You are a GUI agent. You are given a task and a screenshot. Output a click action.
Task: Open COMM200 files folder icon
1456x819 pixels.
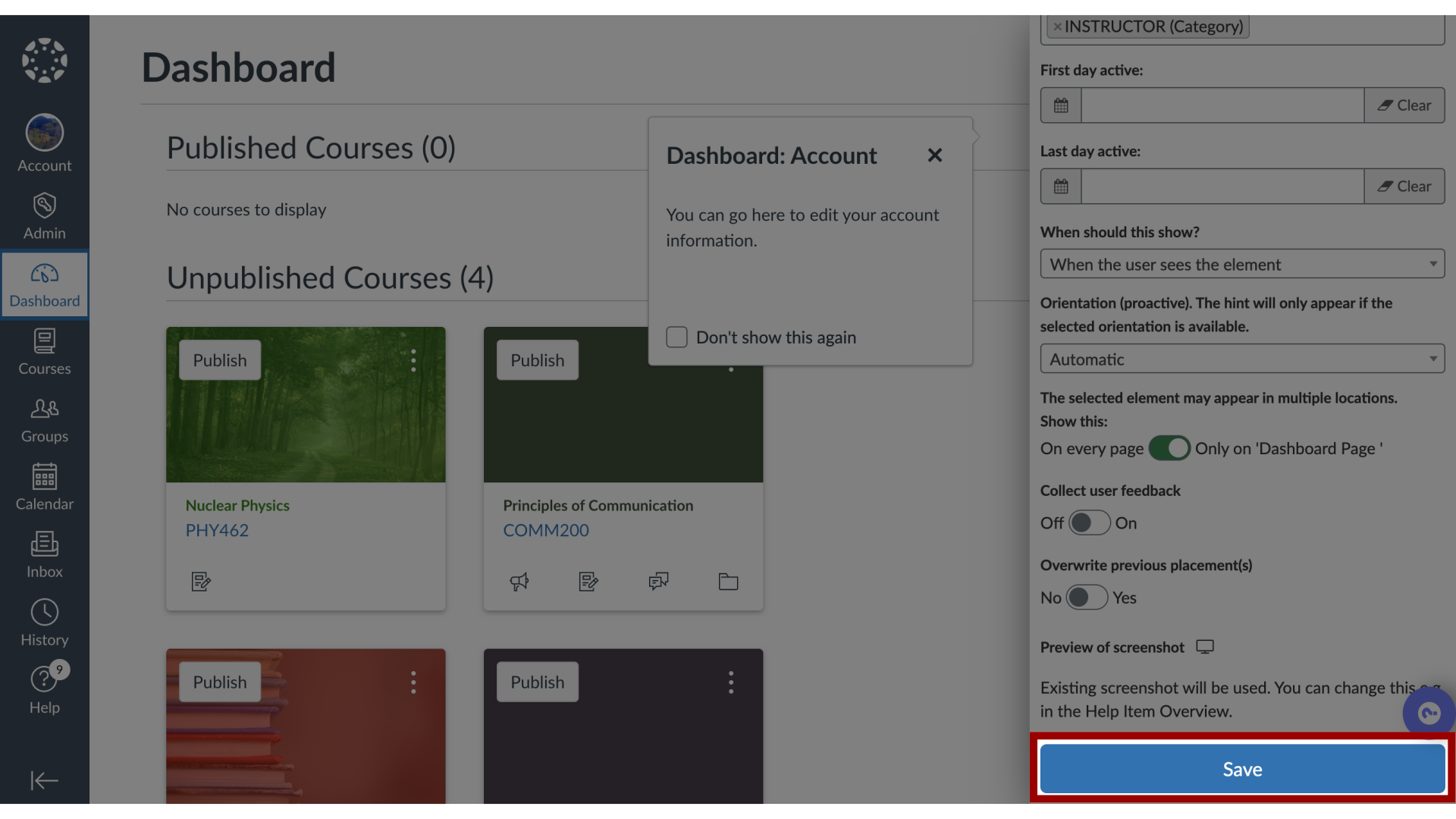[x=728, y=582]
